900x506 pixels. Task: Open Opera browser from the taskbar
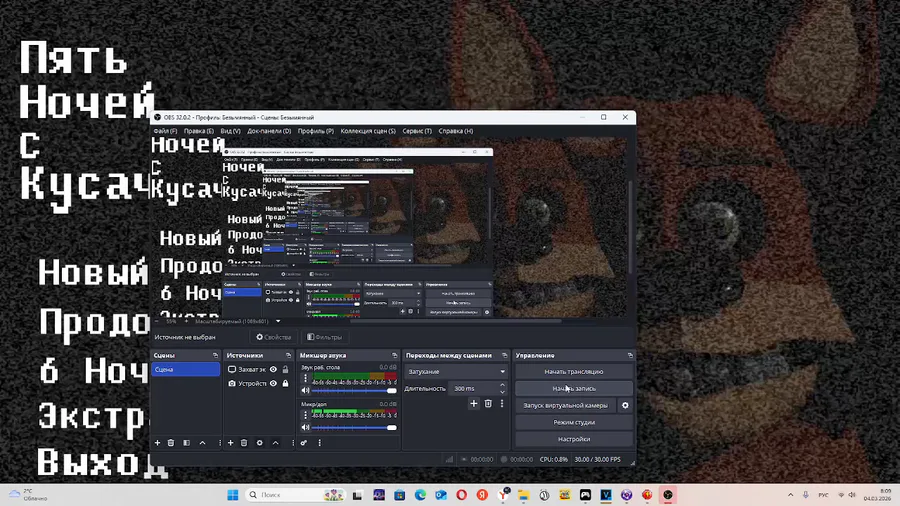[461, 495]
